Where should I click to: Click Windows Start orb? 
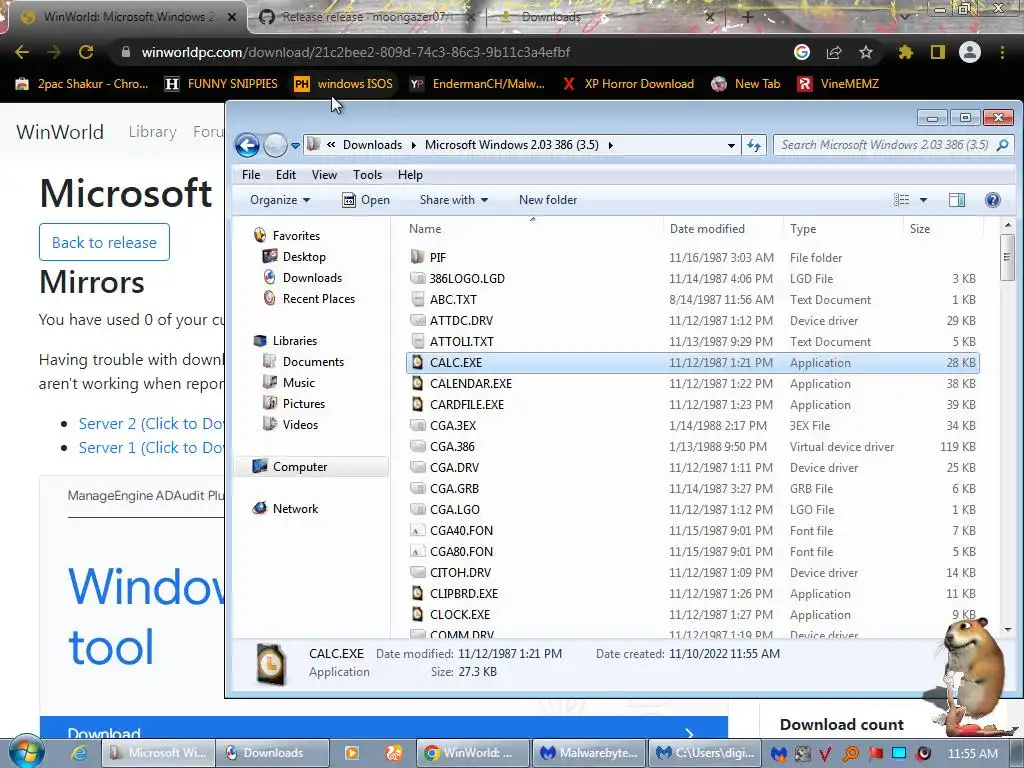tap(26, 752)
